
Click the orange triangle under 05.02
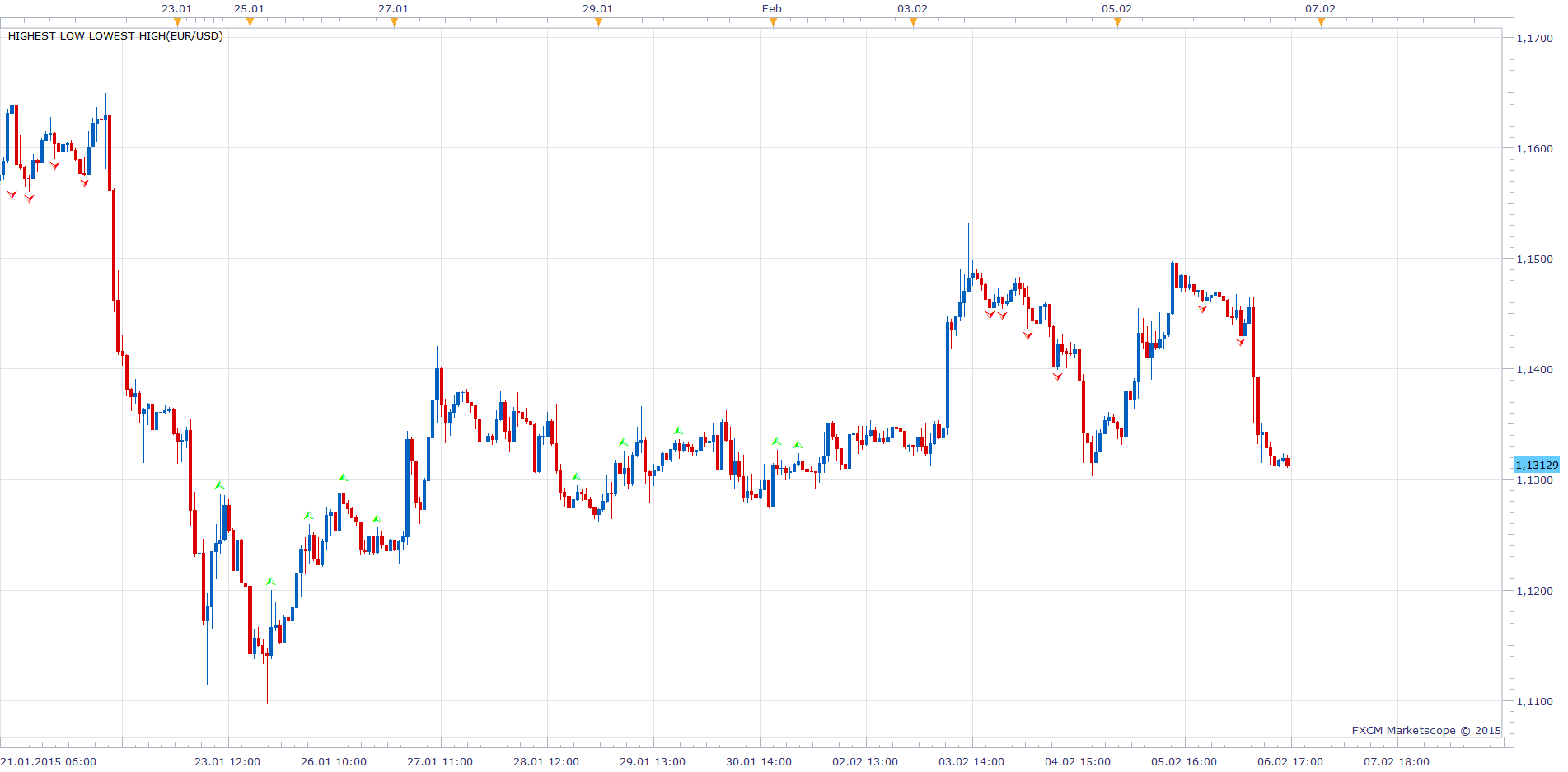pos(1117,22)
